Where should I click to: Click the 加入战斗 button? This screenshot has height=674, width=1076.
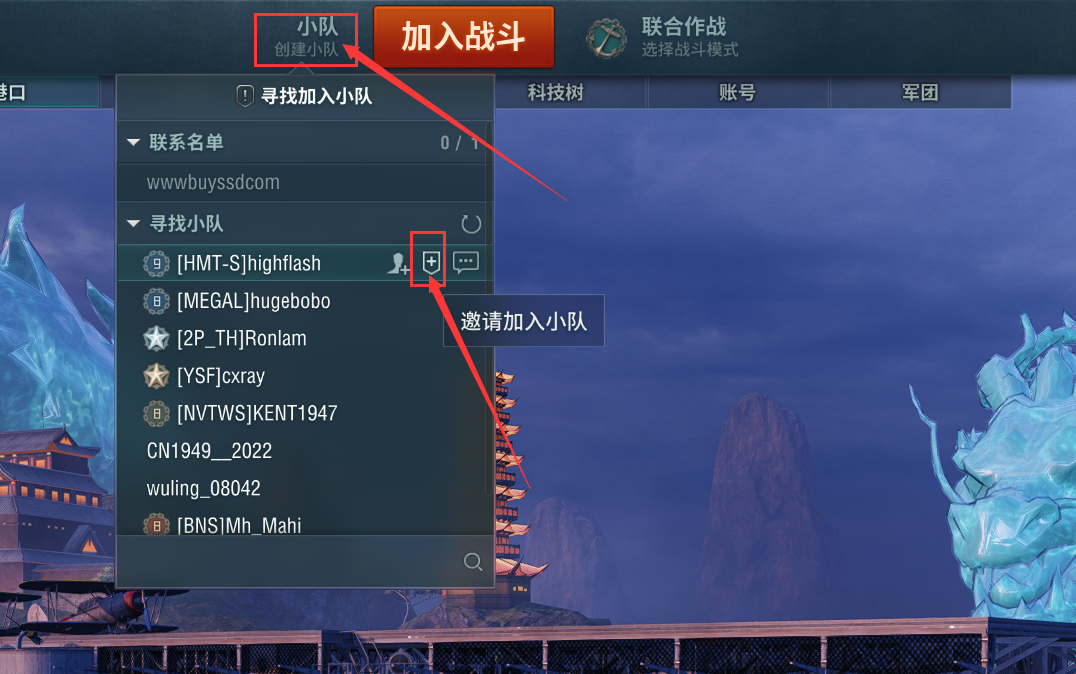pyautogui.click(x=464, y=37)
